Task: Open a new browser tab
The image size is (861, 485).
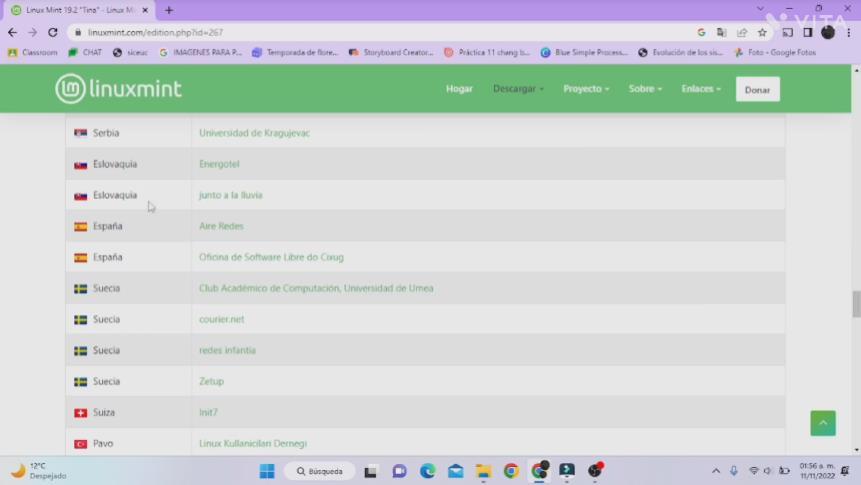Action: click(169, 10)
